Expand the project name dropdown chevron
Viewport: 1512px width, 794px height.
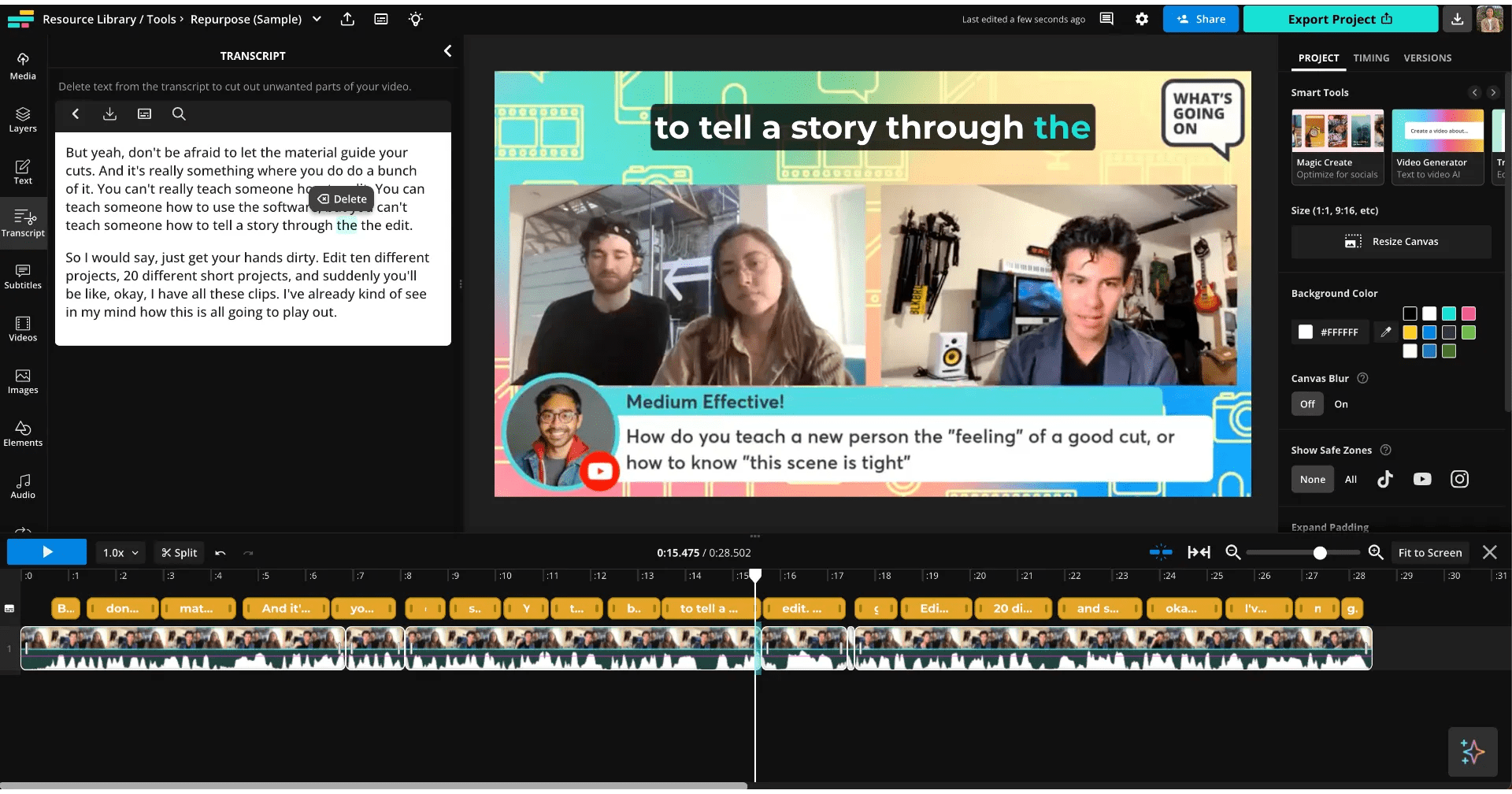[x=317, y=19]
